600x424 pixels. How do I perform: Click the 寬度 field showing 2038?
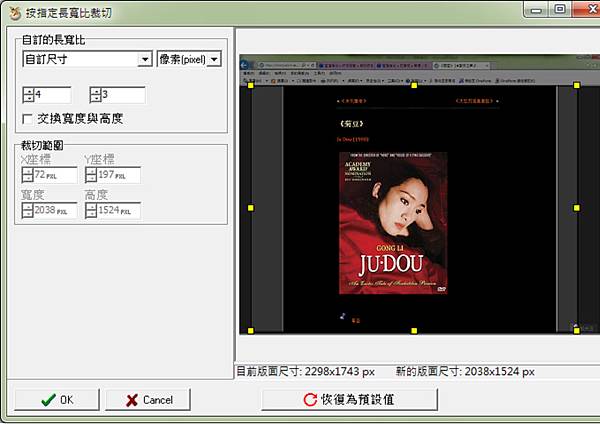point(55,210)
